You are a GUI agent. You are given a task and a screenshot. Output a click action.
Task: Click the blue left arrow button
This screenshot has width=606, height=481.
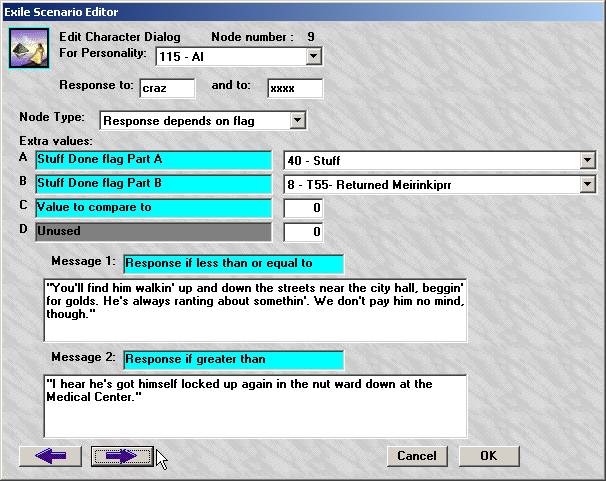[x=50, y=456]
